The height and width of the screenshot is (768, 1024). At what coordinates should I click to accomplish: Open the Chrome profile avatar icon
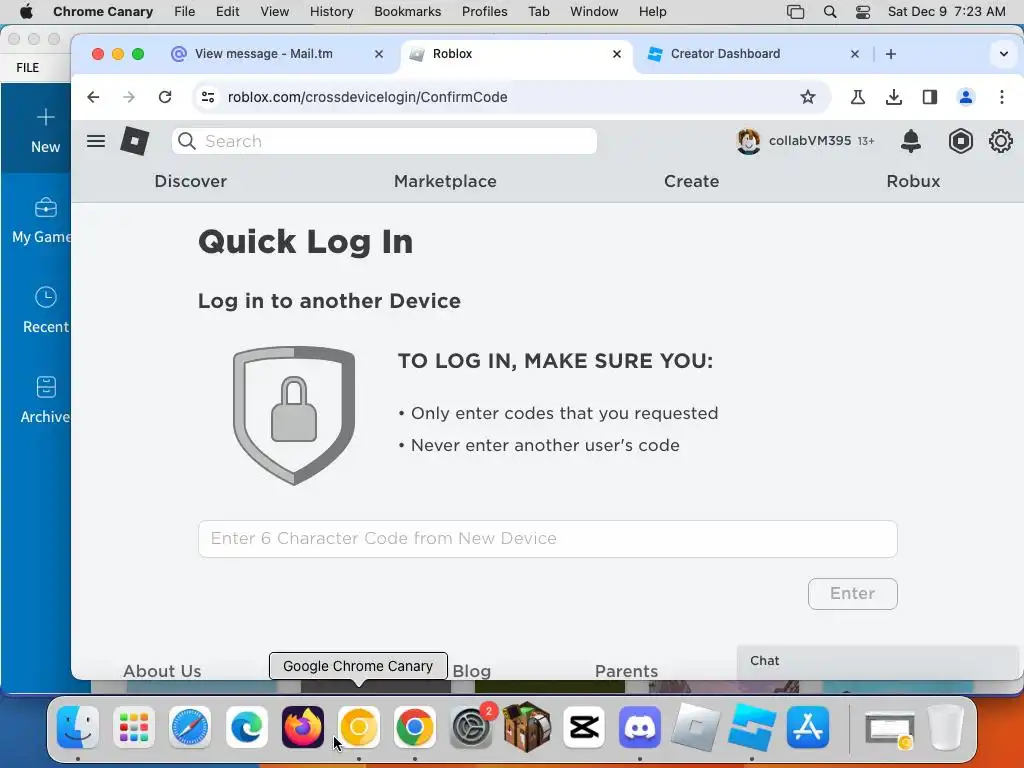(965, 97)
